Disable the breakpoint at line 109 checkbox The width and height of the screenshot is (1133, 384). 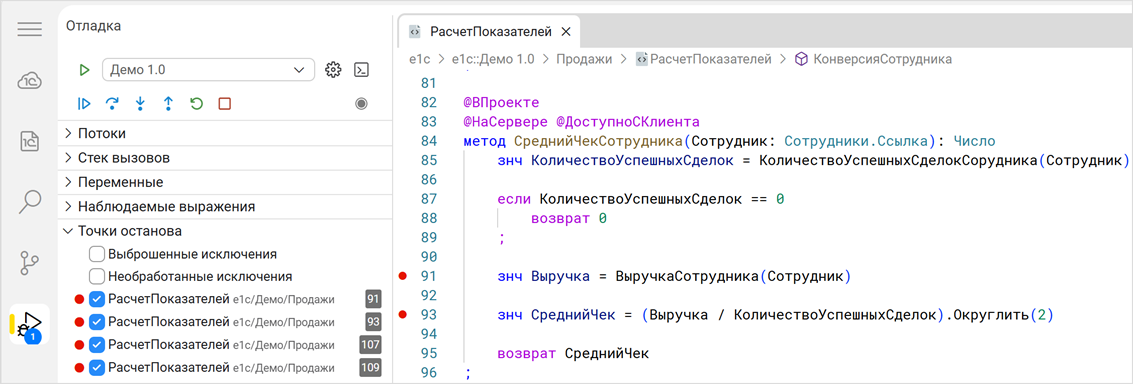[x=97, y=367]
